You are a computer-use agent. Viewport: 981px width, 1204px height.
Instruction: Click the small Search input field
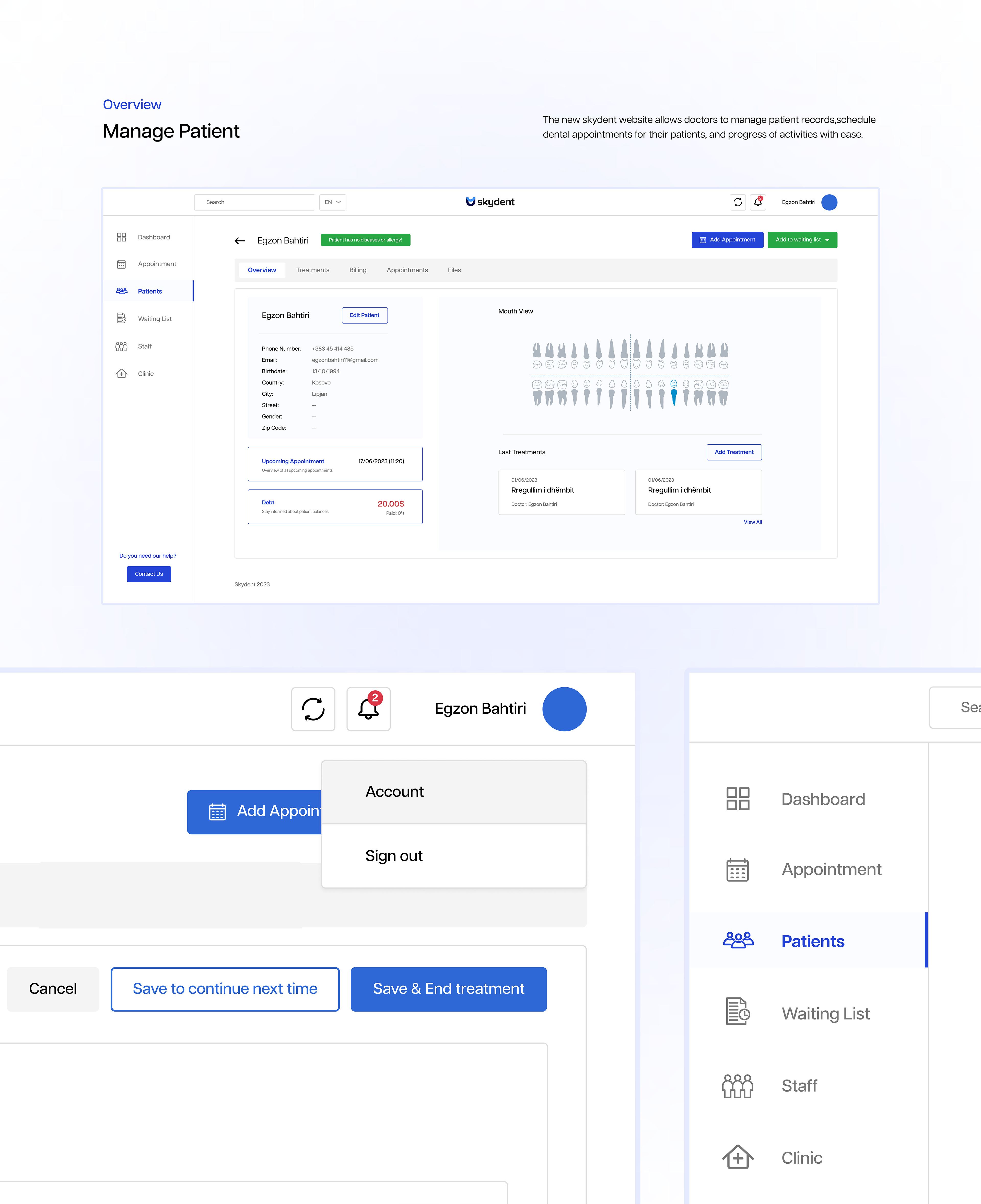coord(254,202)
